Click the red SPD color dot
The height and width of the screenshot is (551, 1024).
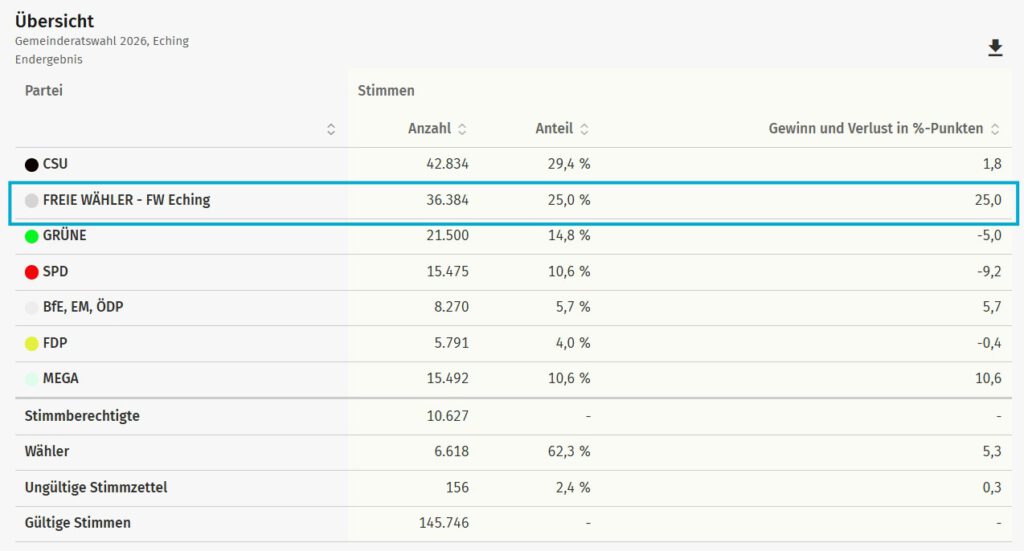click(32, 272)
